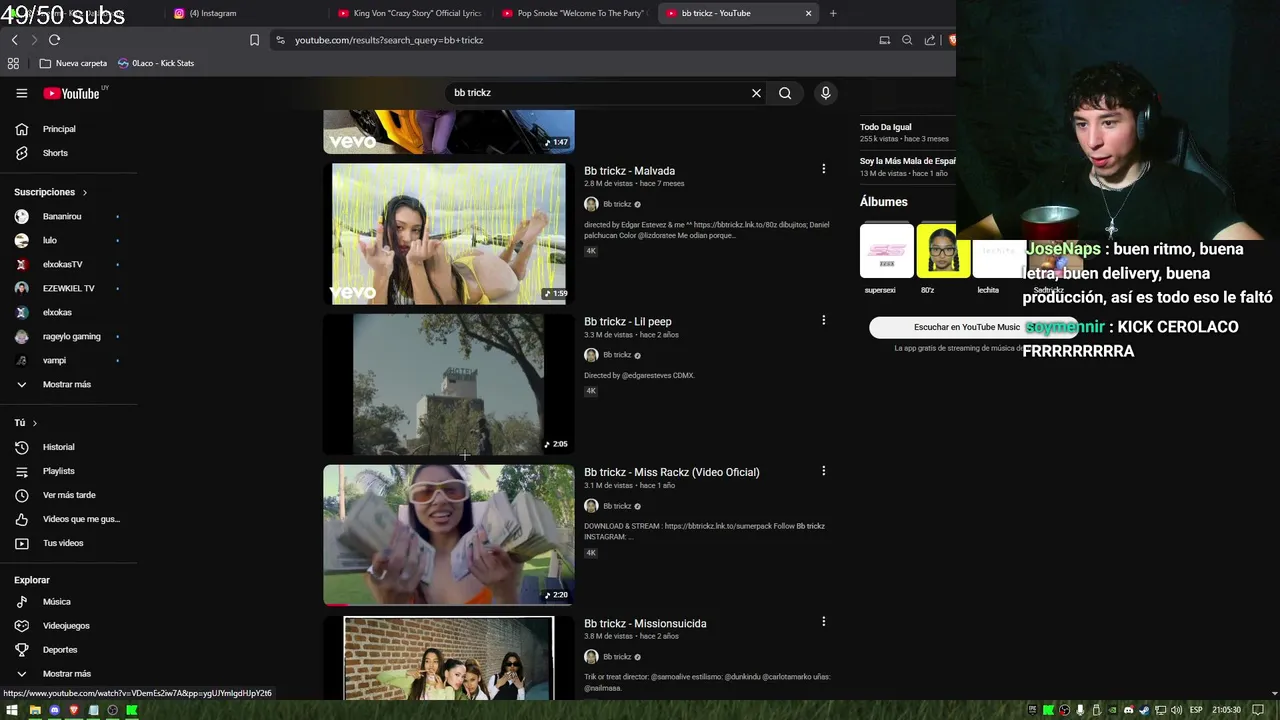This screenshot has height=720, width=1280.
Task: Expand Suscripciones section chevron
Action: point(84,192)
